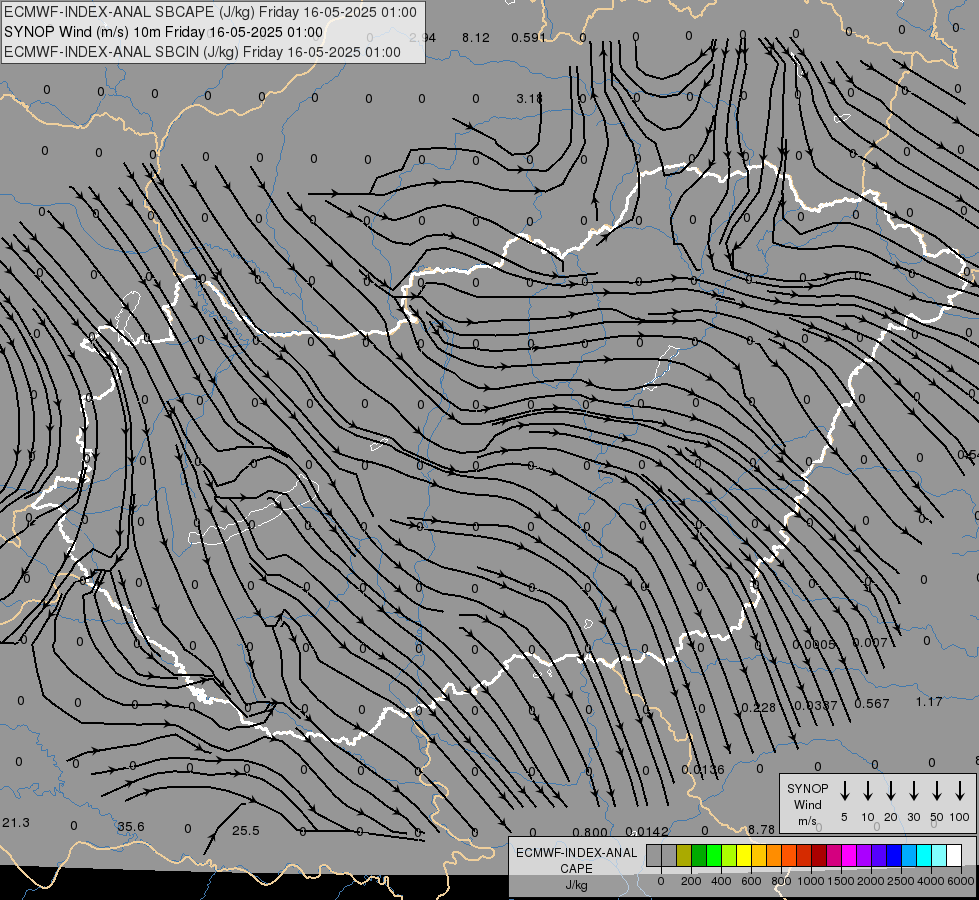Click the 1000 tick on CAPE scale

(811, 881)
